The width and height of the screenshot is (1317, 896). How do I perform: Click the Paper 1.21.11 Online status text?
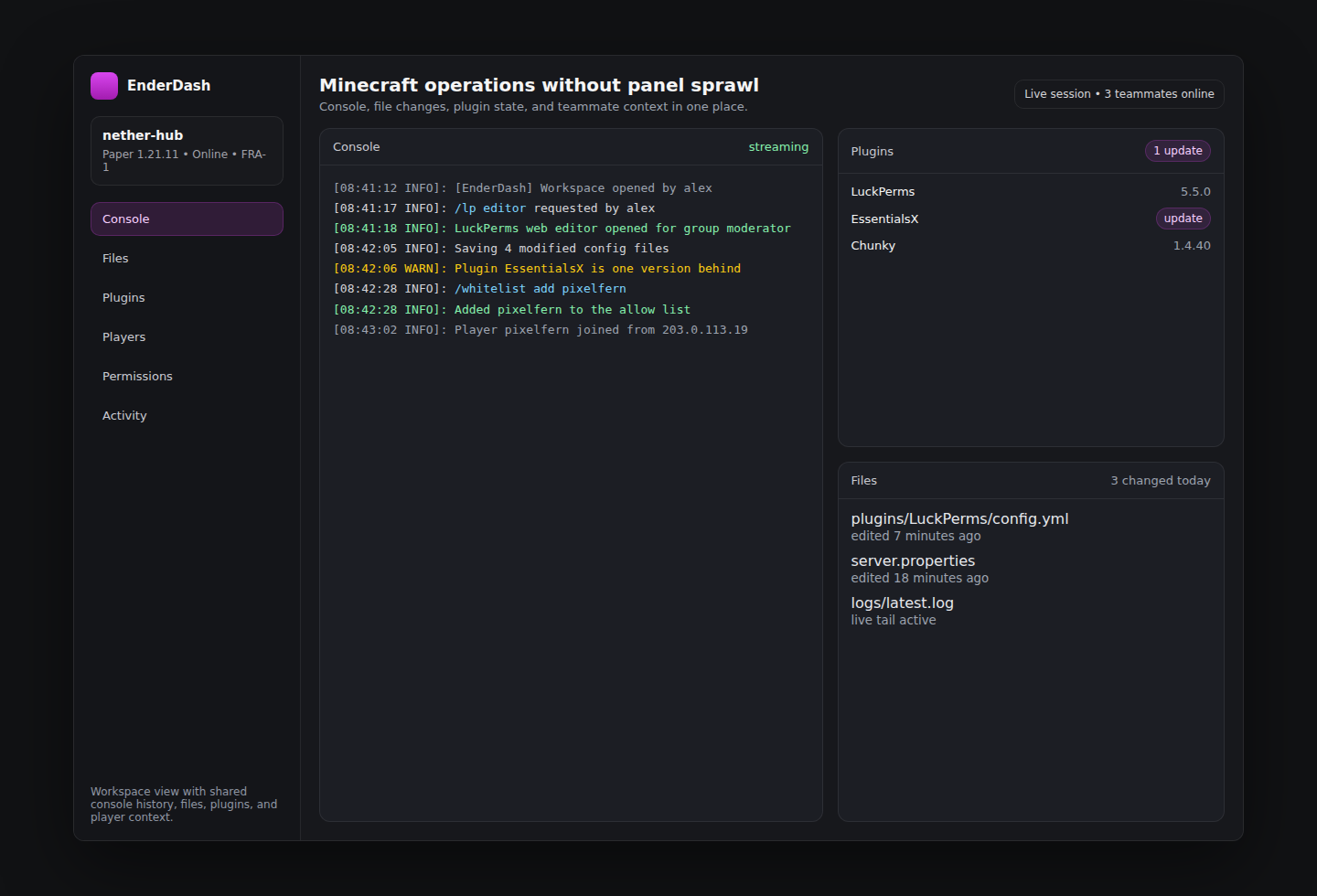(x=185, y=161)
